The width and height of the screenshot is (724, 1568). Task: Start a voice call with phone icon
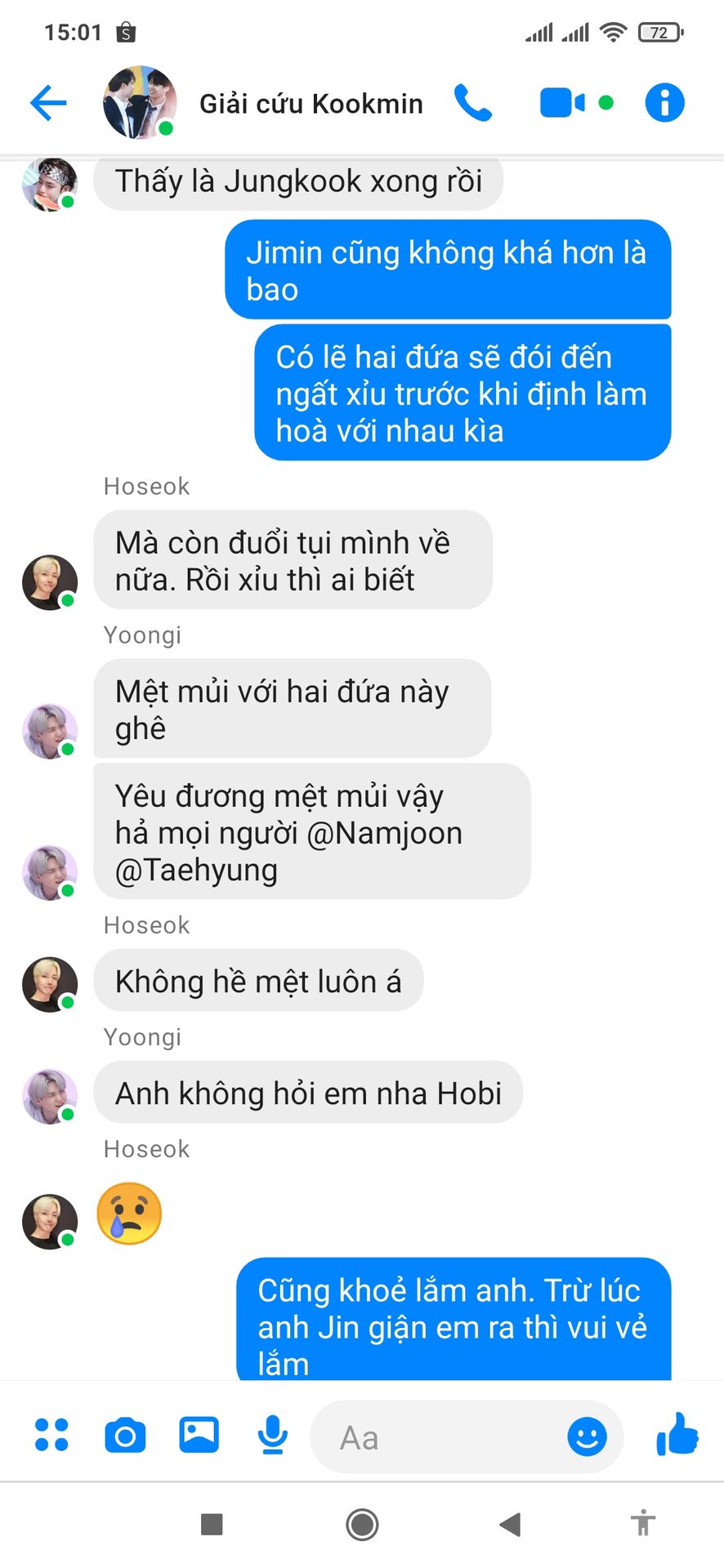click(x=473, y=103)
